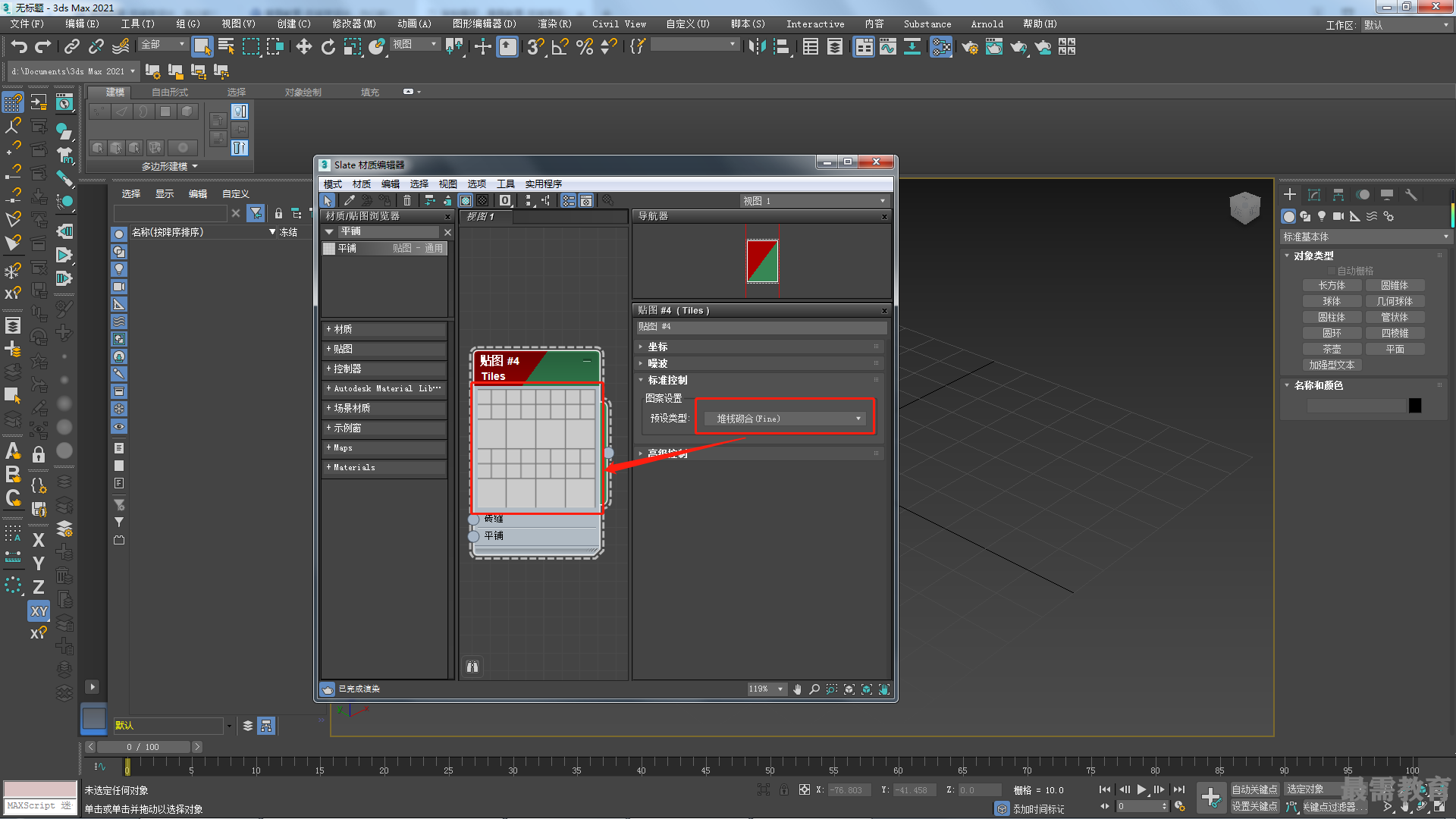Toggle the Angle Snap icon
Viewport: 1456px width, 819px height.
(x=560, y=47)
